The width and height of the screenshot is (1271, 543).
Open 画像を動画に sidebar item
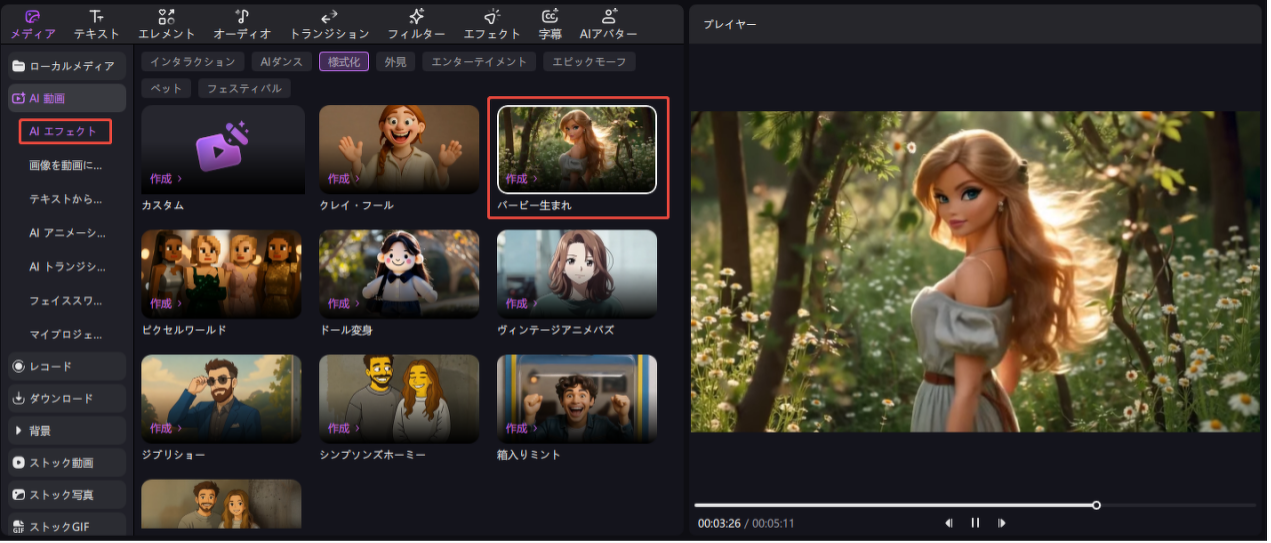pos(66,165)
